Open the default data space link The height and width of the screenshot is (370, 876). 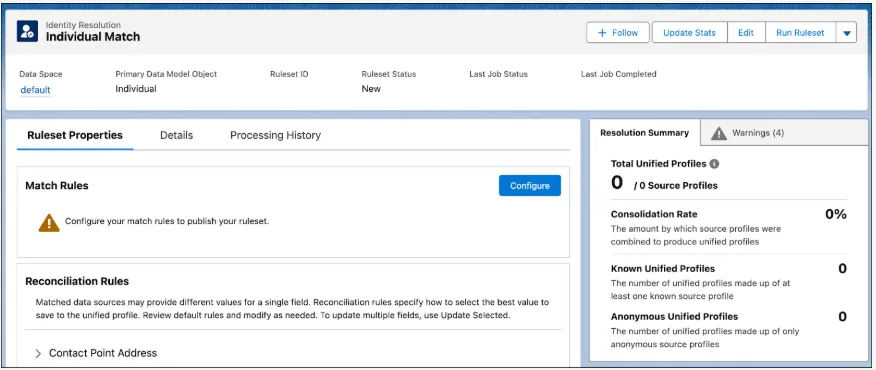(x=35, y=90)
